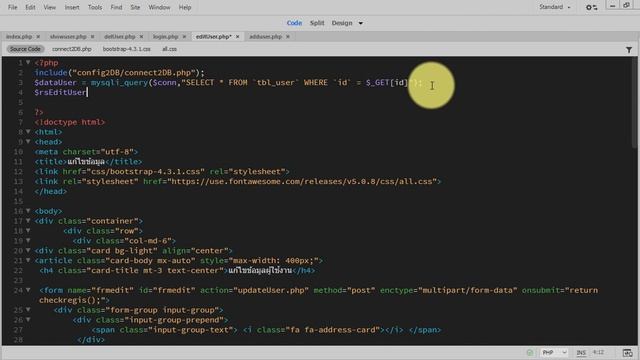Click the meta charset tag on line 10
Viewport: 640px width, 360px height.
(x=87, y=152)
